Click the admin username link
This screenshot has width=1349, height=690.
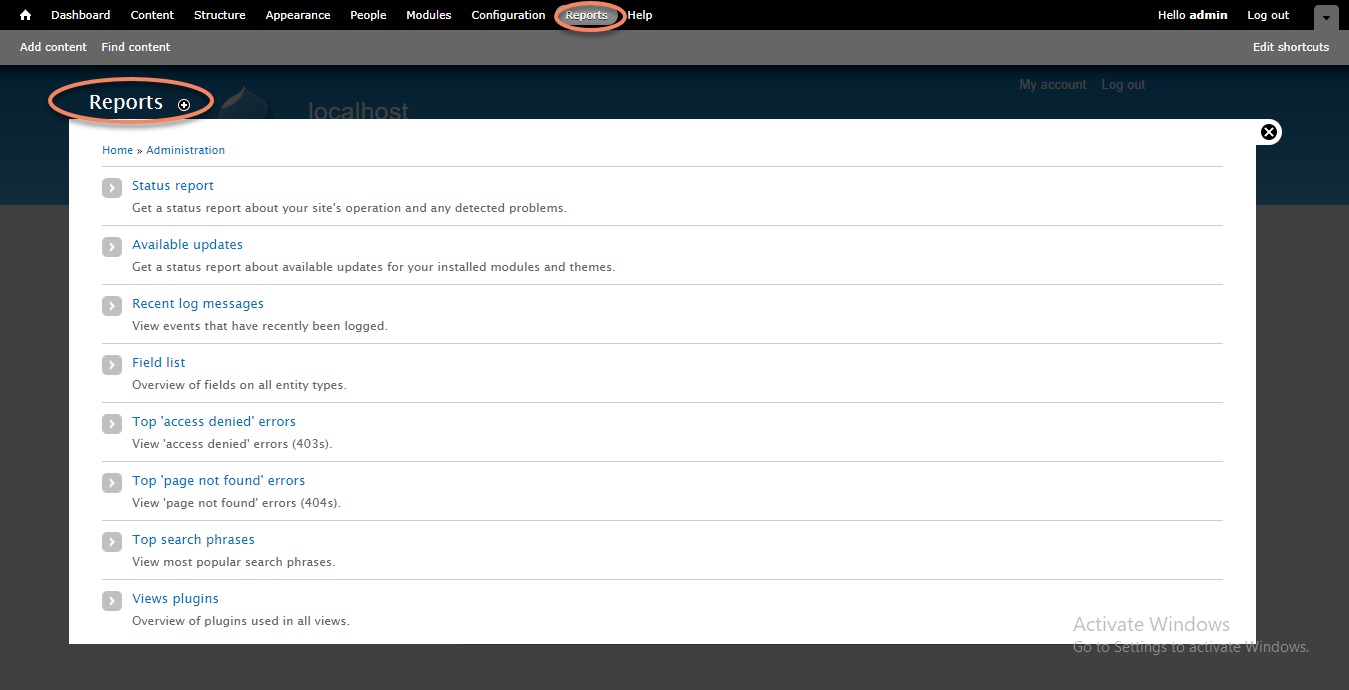click(x=1208, y=15)
